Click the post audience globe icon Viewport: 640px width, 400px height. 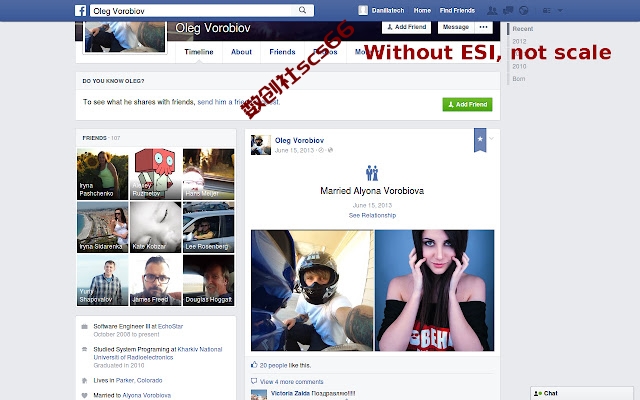pyautogui.click(x=330, y=150)
